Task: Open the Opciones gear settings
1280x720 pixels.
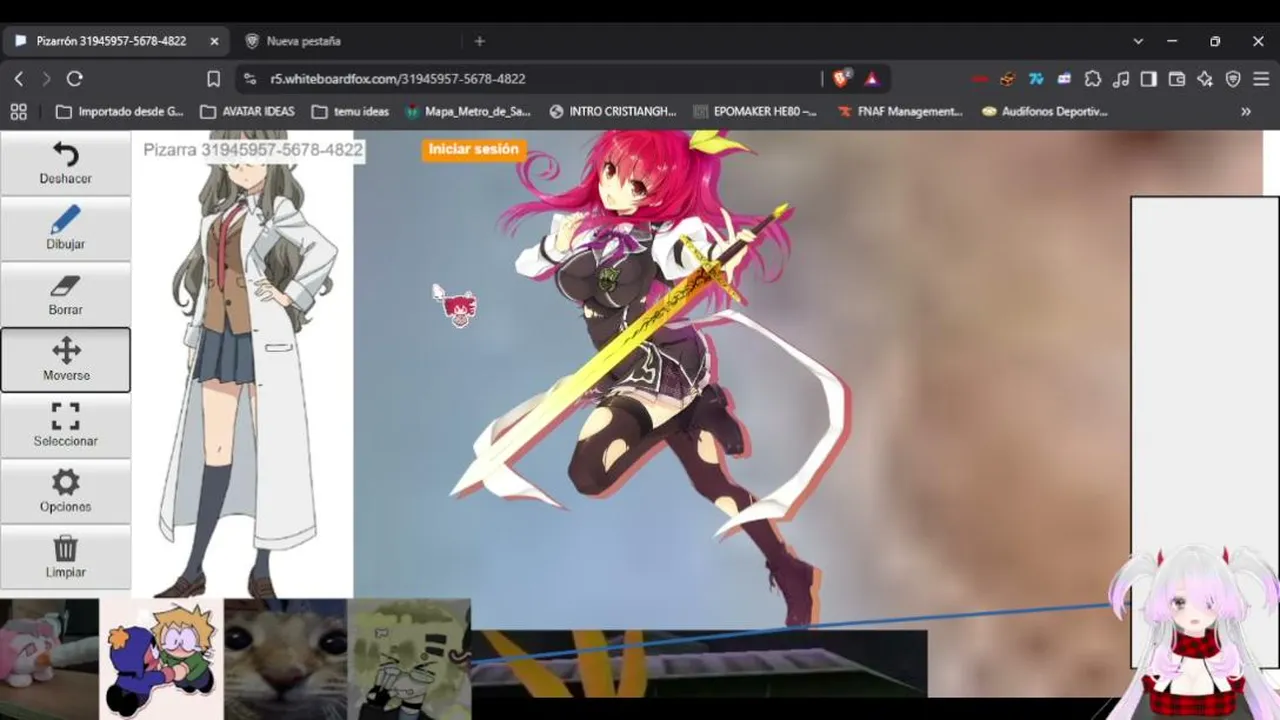Action: 65,491
